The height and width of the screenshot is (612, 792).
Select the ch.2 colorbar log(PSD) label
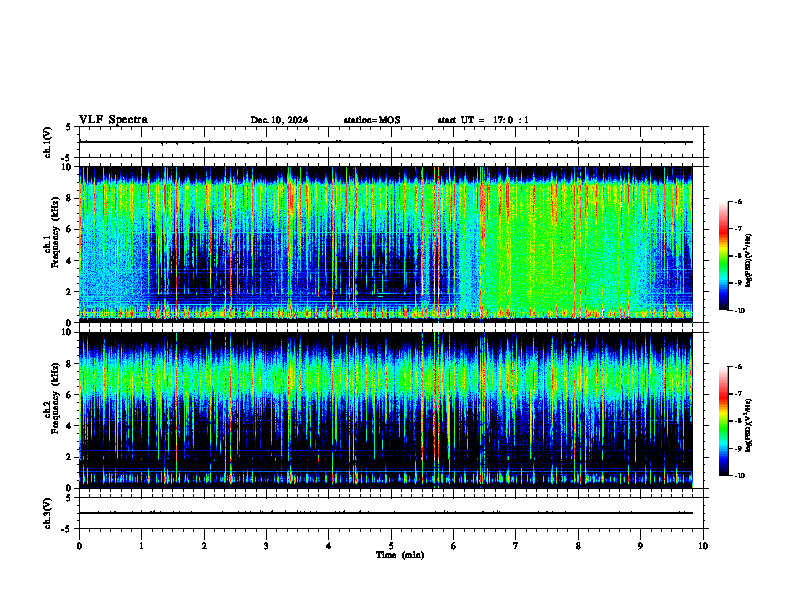(x=749, y=425)
